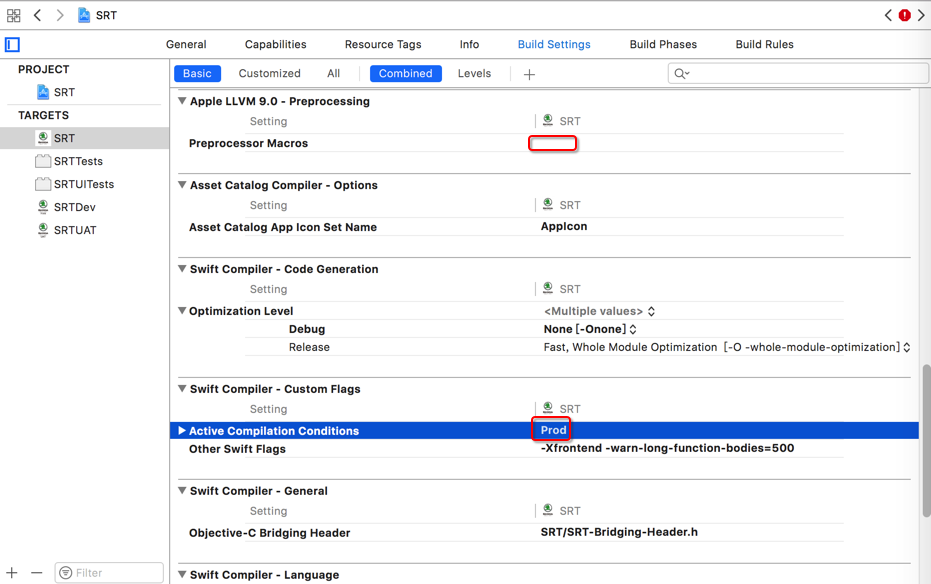This screenshot has width=931, height=584.
Task: Expand Active Compilation Conditions row
Action: pos(182,431)
